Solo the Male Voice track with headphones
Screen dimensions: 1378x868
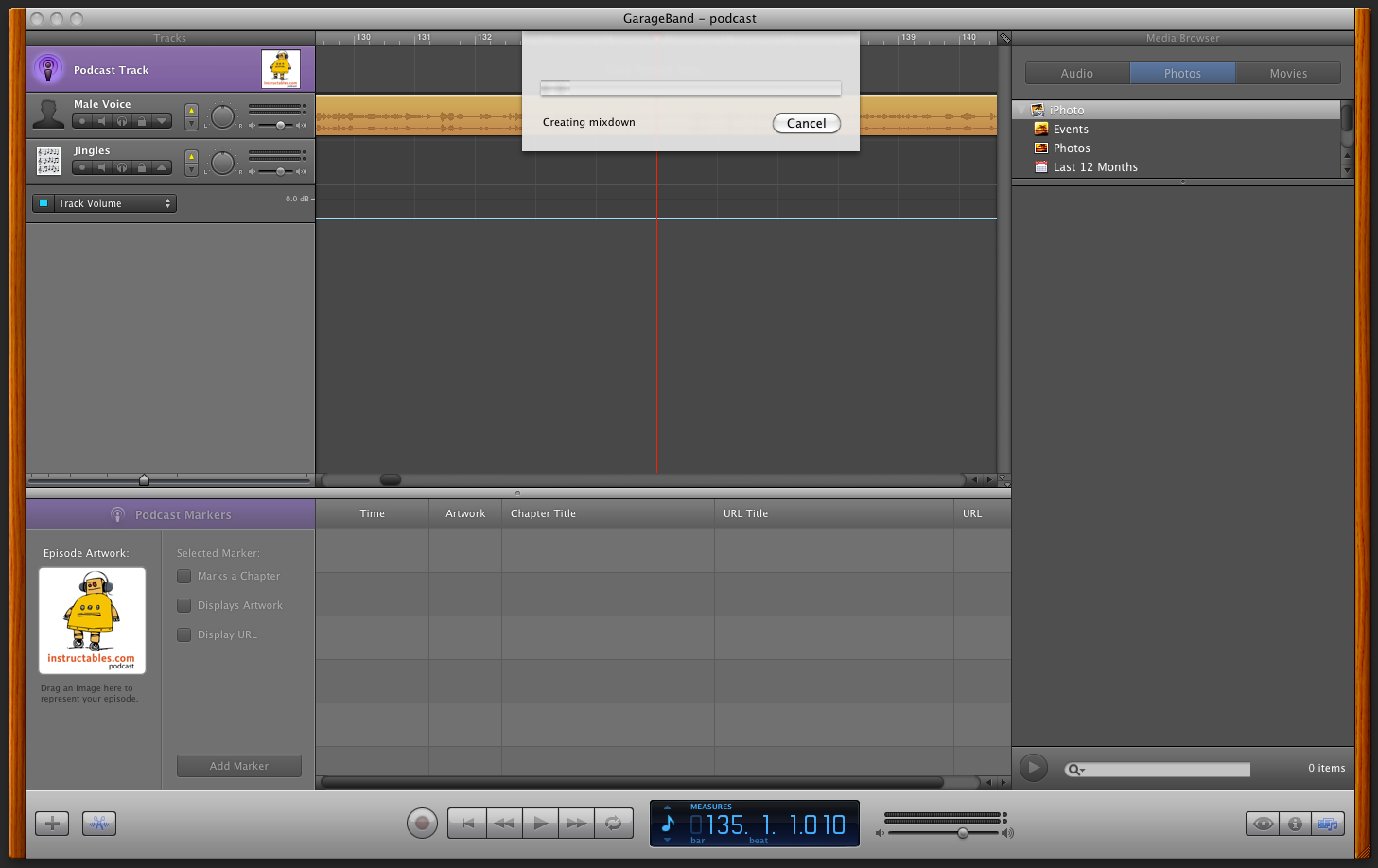pos(122,121)
